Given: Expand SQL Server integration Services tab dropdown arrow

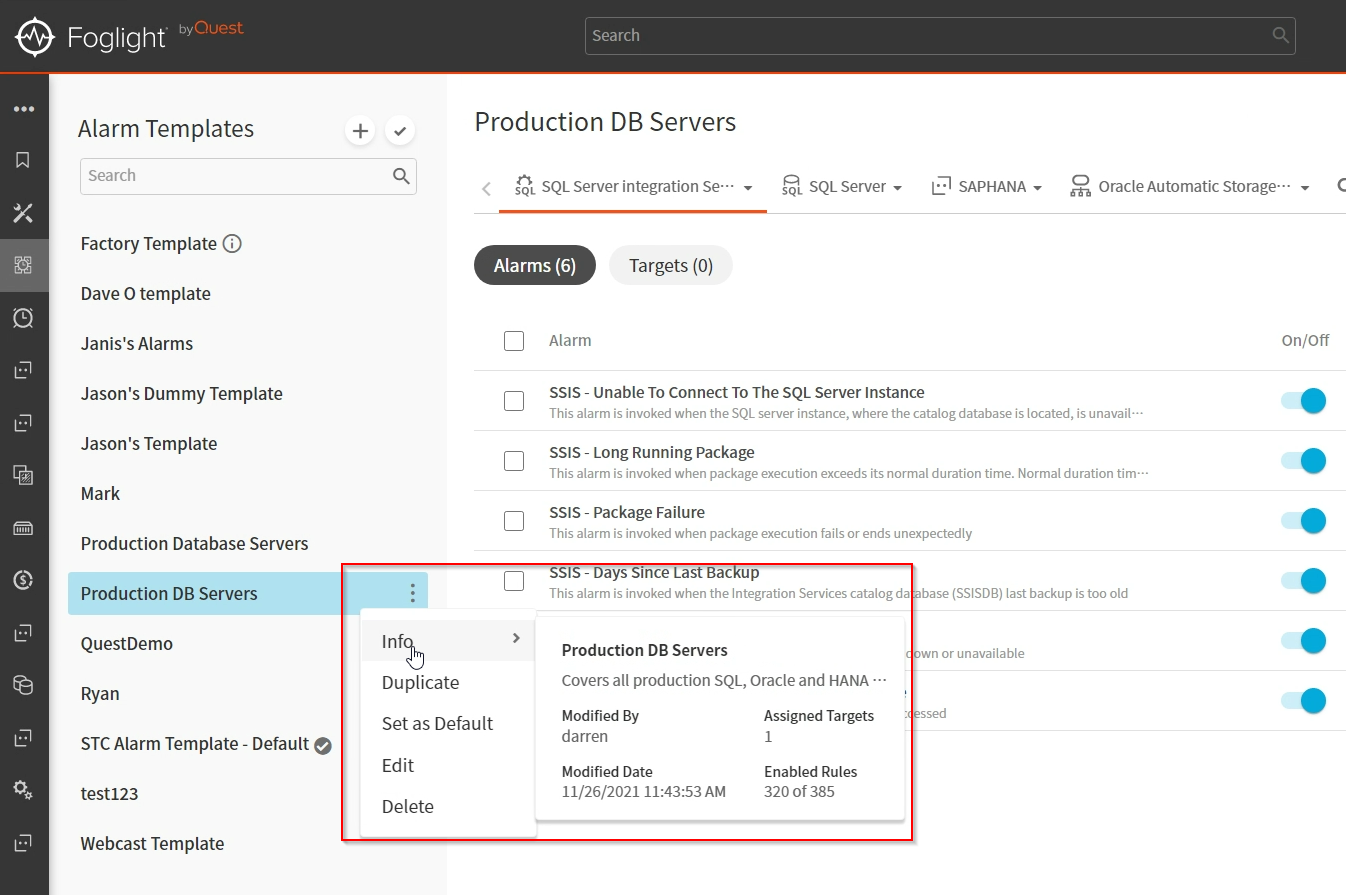Looking at the screenshot, I should point(748,188).
